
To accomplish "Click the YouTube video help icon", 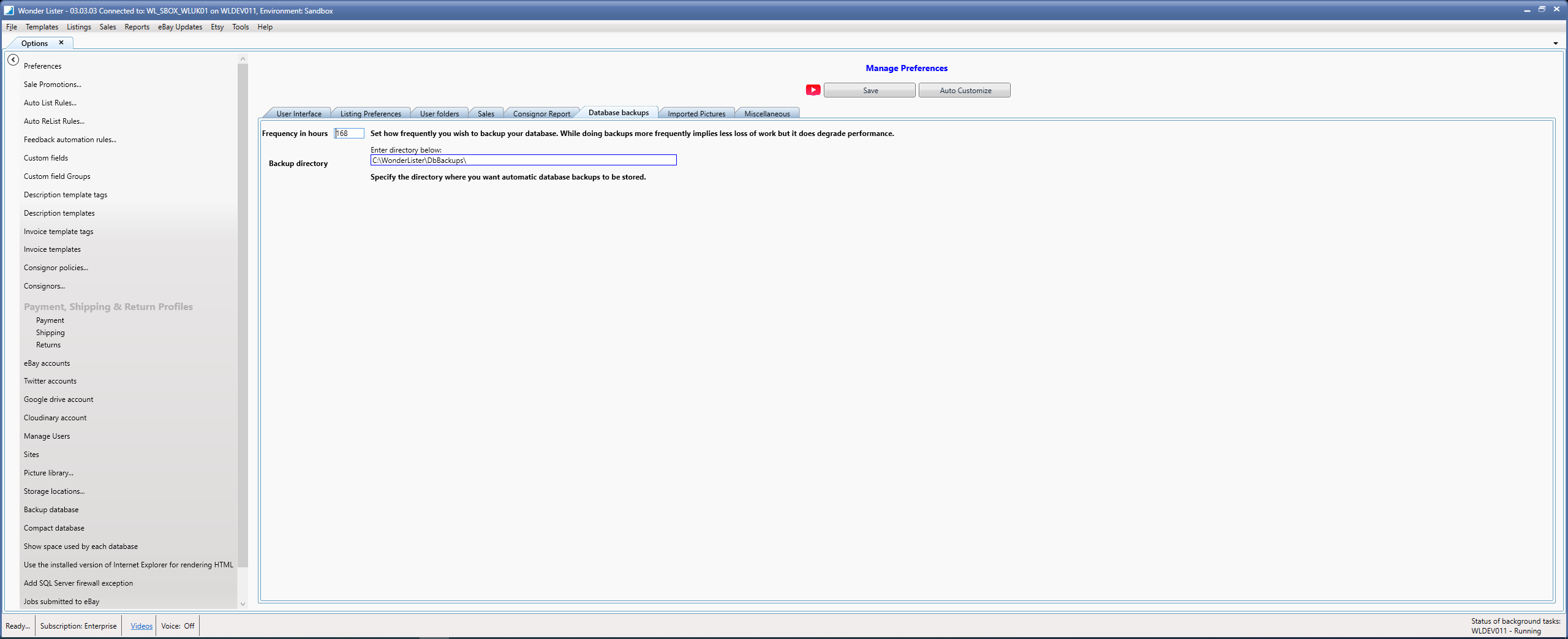I will (813, 90).
